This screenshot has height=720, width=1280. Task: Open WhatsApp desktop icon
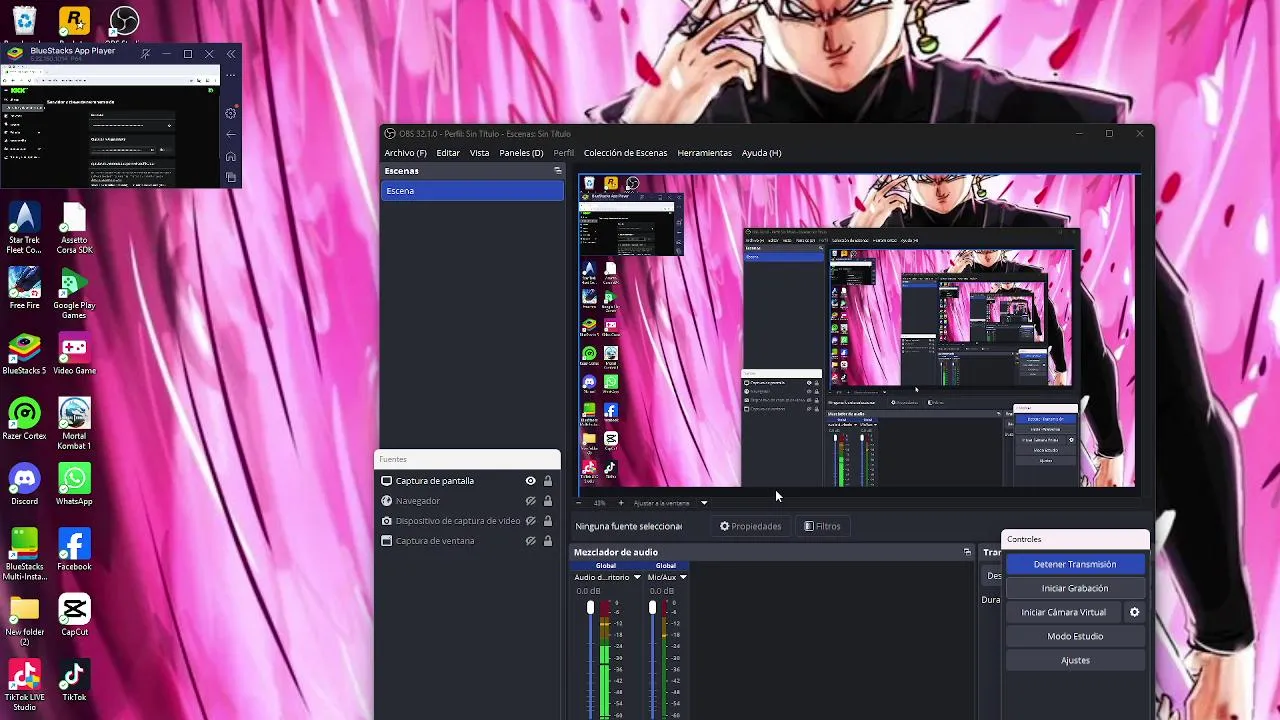74,485
